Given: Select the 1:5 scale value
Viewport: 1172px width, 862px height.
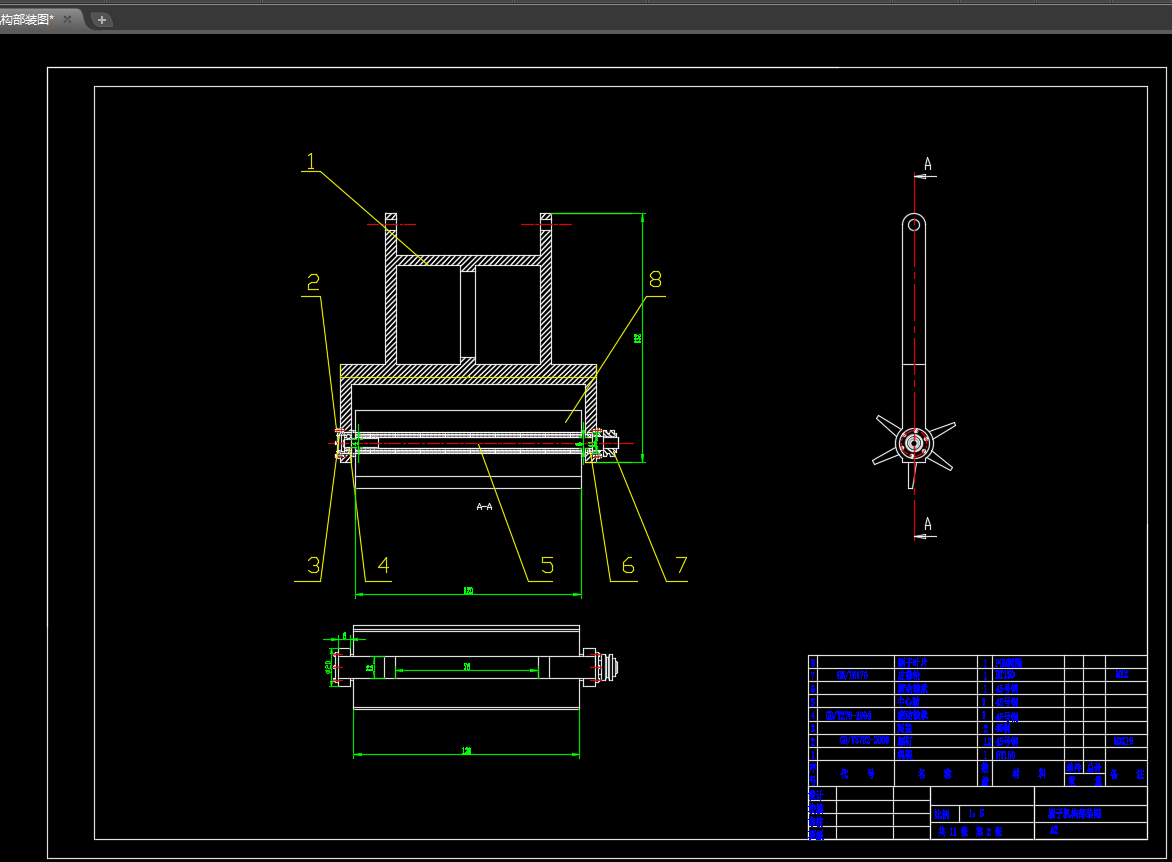Looking at the screenshot, I should pos(976,813).
